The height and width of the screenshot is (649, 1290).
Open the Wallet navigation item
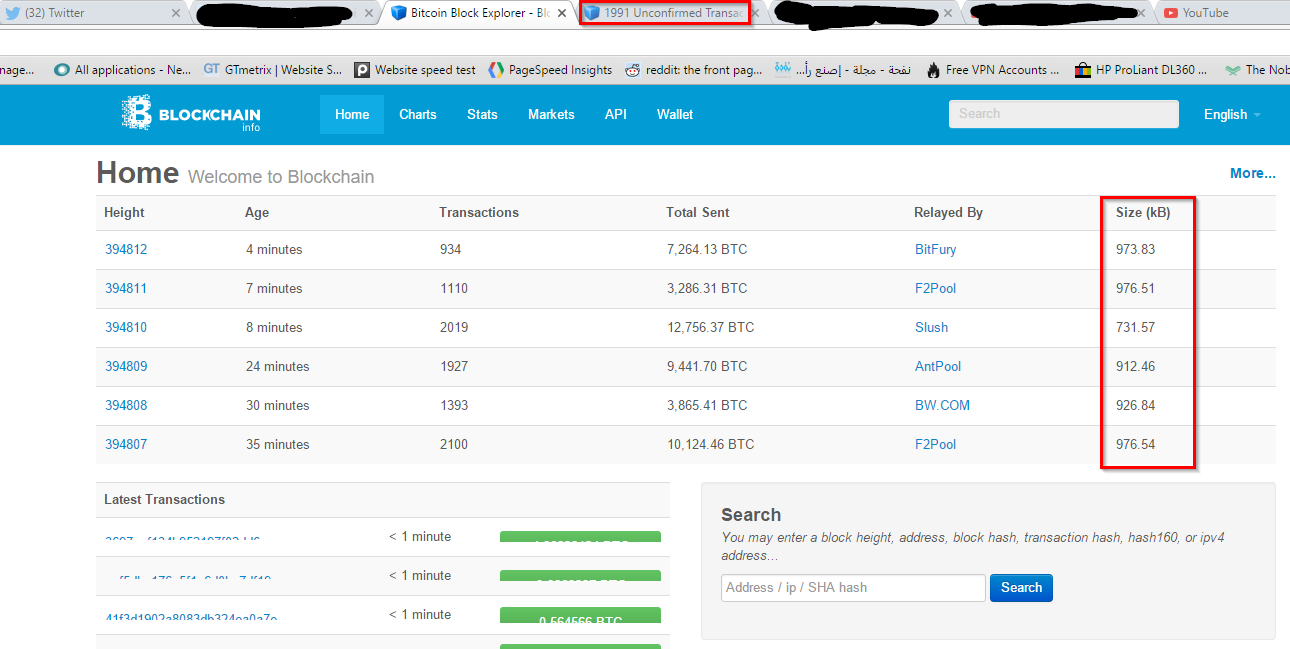(675, 114)
